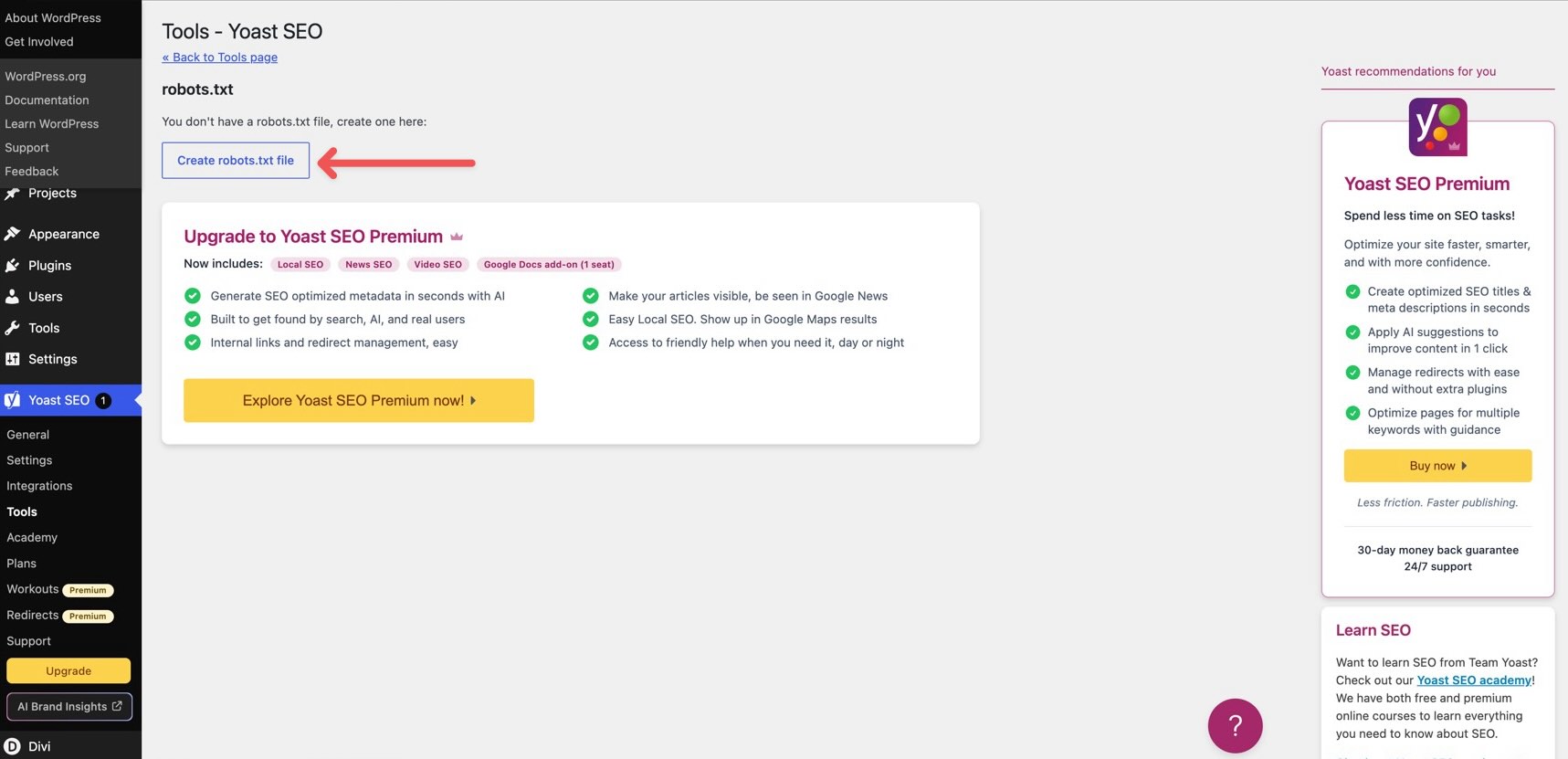The width and height of the screenshot is (1568, 759).
Task: Click the checkmark beside Generate SEO optimized metadata
Action: (193, 295)
